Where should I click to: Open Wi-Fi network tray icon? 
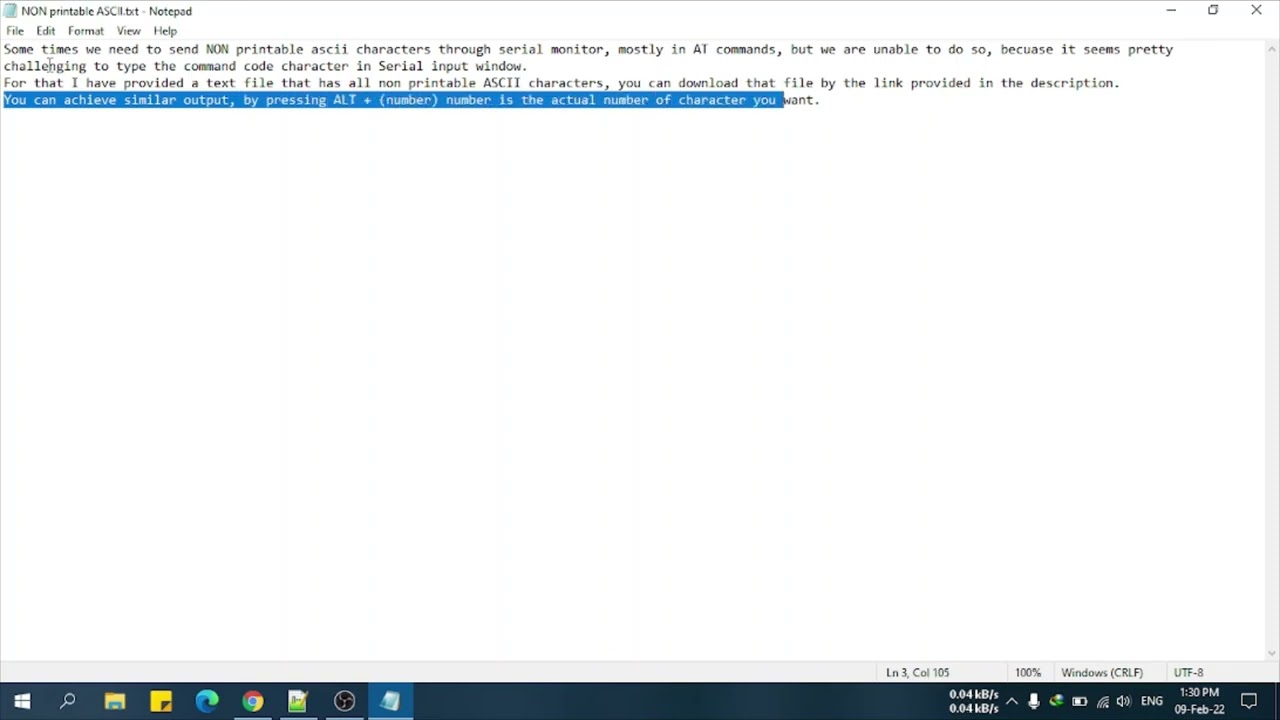point(1102,701)
